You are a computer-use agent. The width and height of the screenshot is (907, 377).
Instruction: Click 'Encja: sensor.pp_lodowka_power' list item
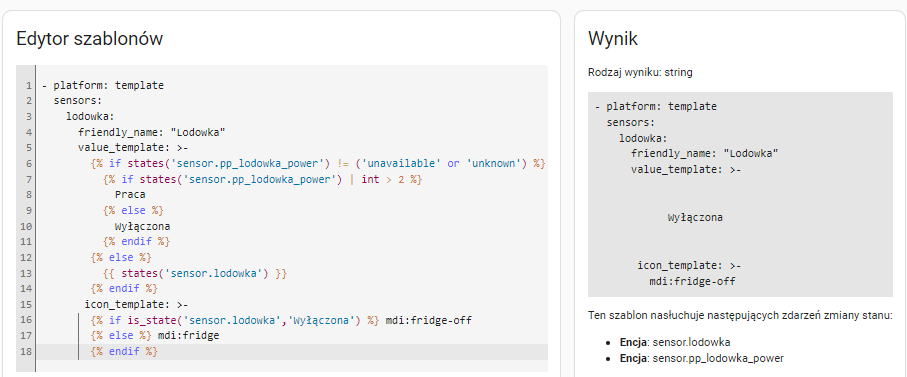702,358
